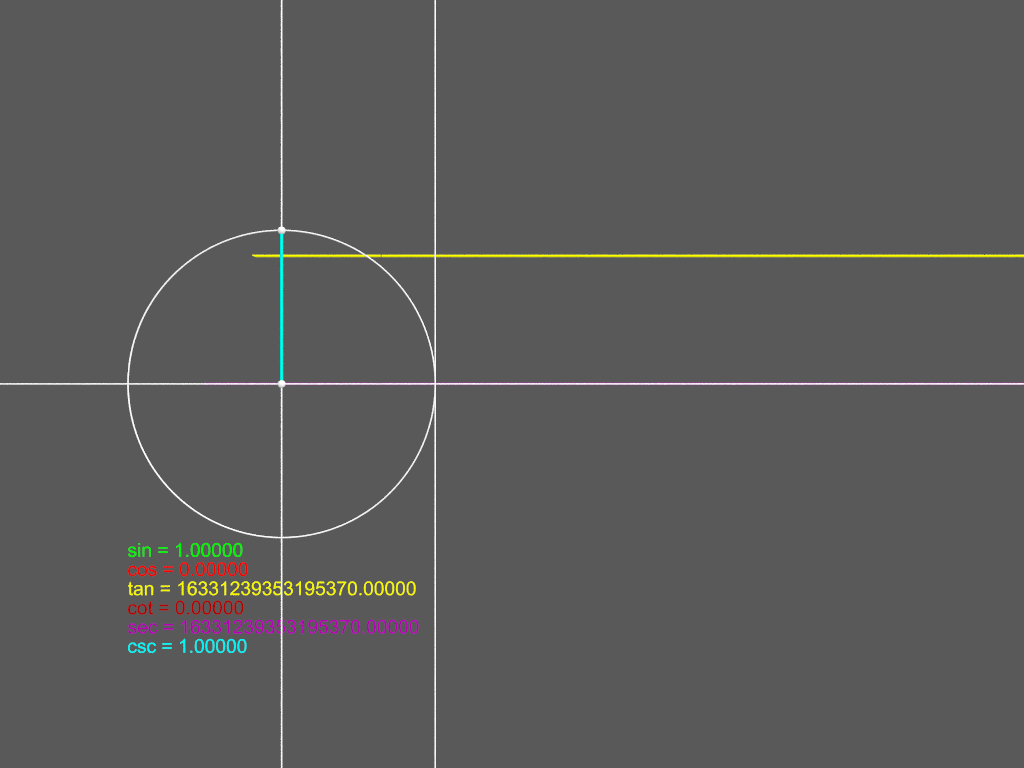Click the circle's rightmost point on the horizontal axis
This screenshot has width=1024, height=768.
click(x=435, y=383)
